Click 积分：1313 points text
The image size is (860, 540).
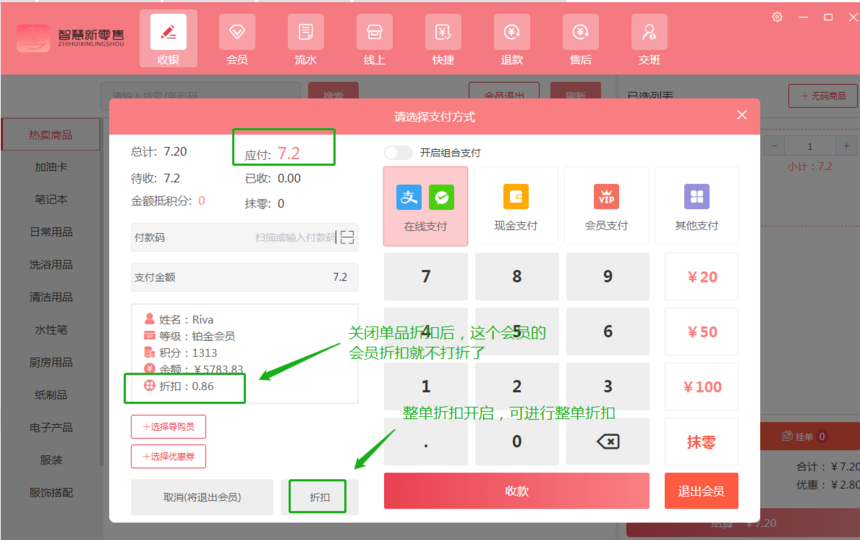(188, 353)
